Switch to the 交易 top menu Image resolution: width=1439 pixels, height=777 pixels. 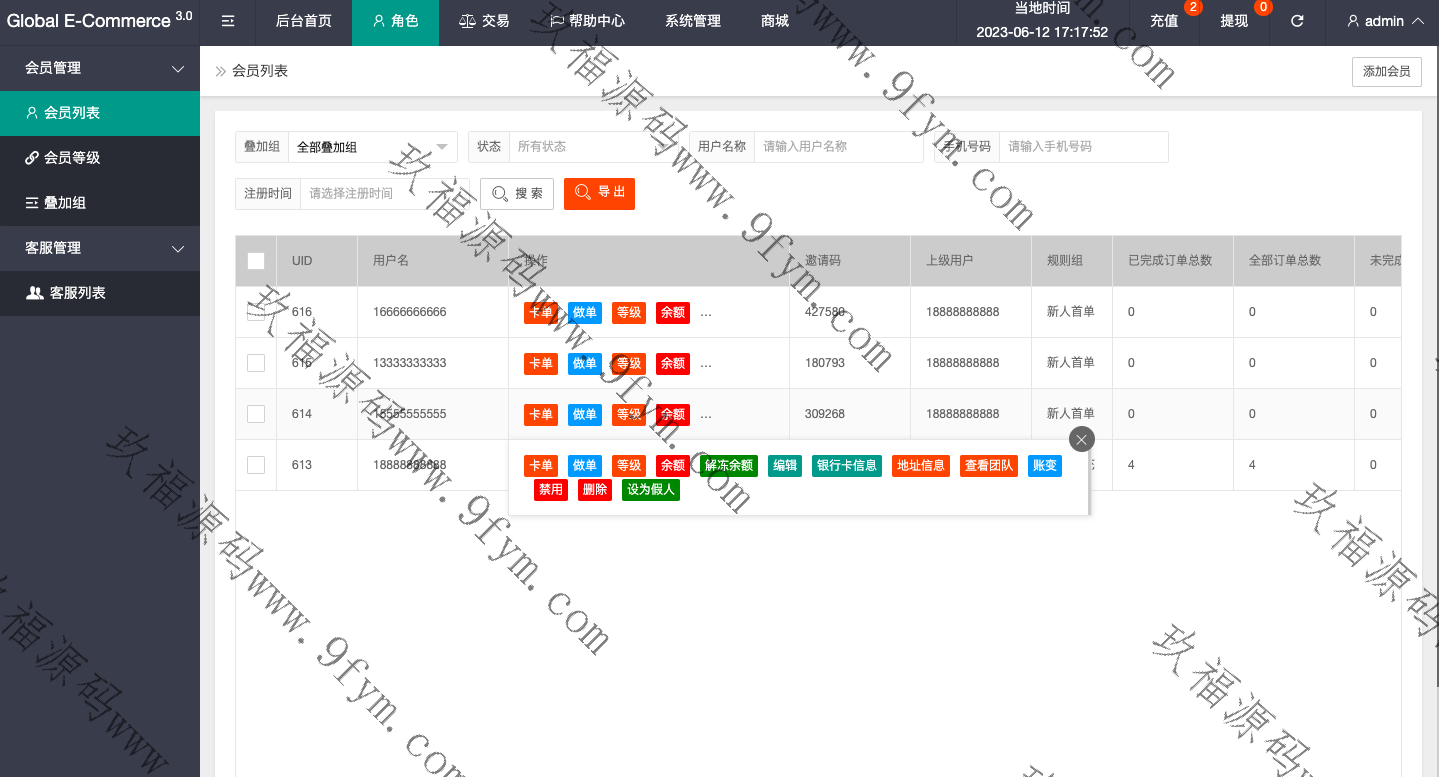484,21
